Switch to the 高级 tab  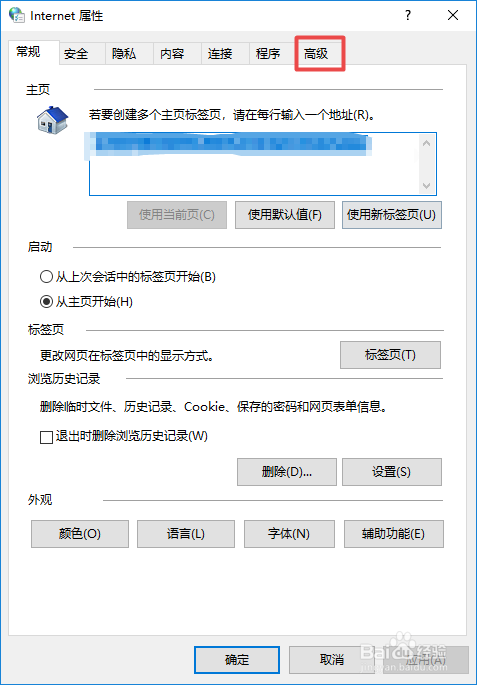[x=320, y=54]
